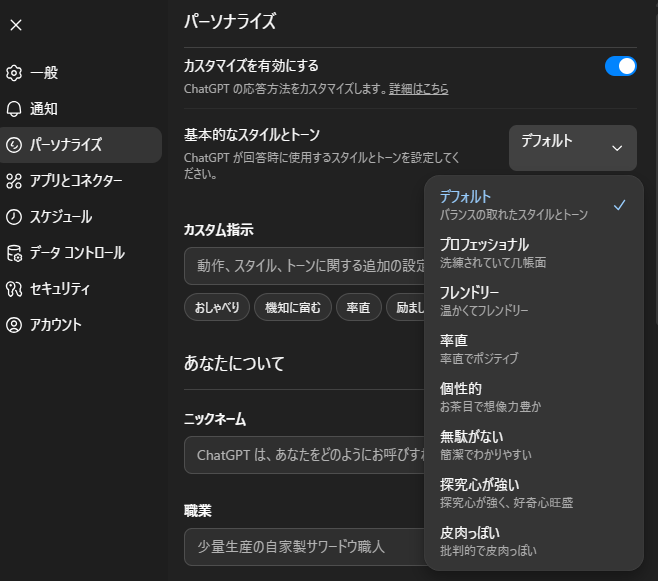
Task: Select フレンドリー style option
Action: tap(533, 301)
